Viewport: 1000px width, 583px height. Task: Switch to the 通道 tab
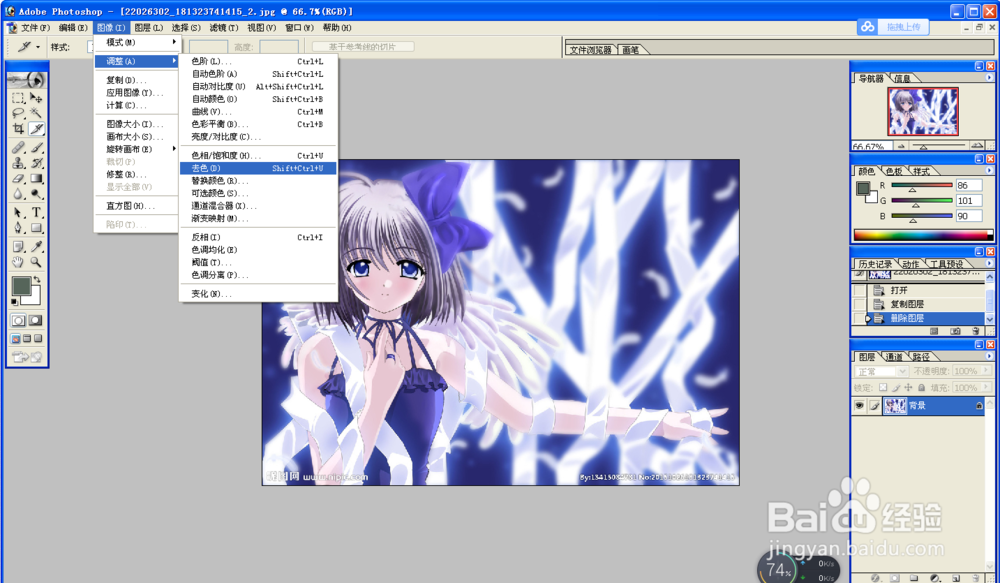(894, 357)
